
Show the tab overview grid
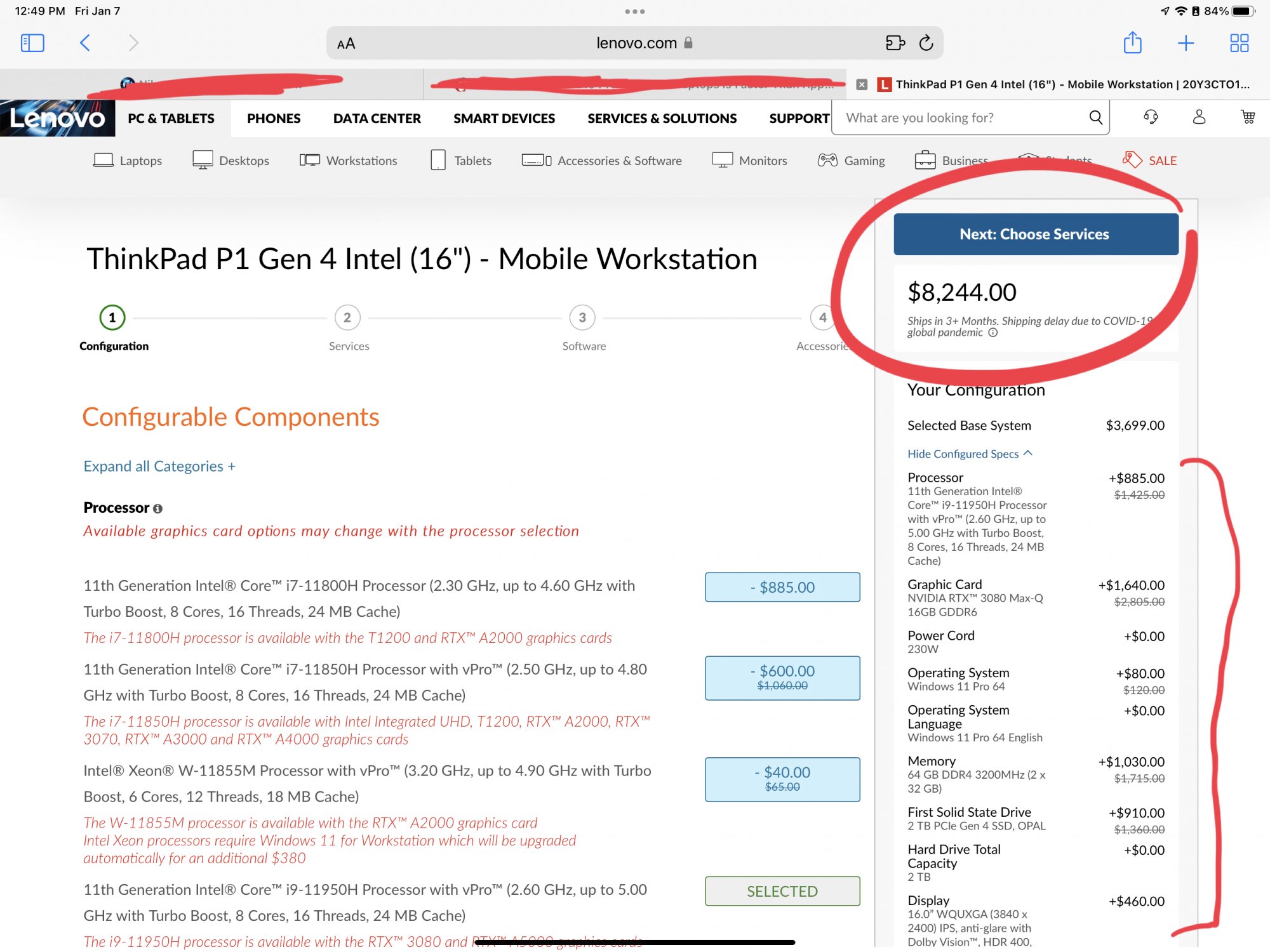1239,43
